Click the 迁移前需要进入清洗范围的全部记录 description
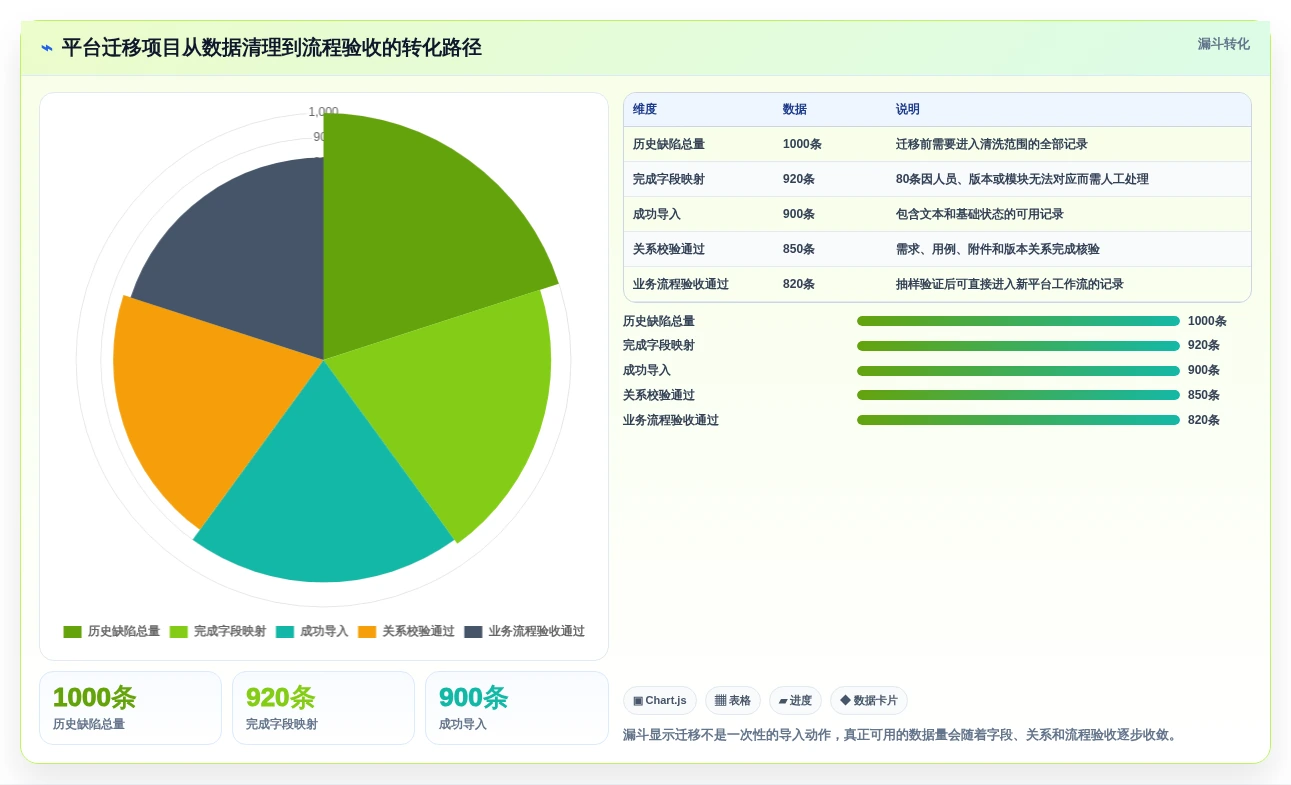 992,144
